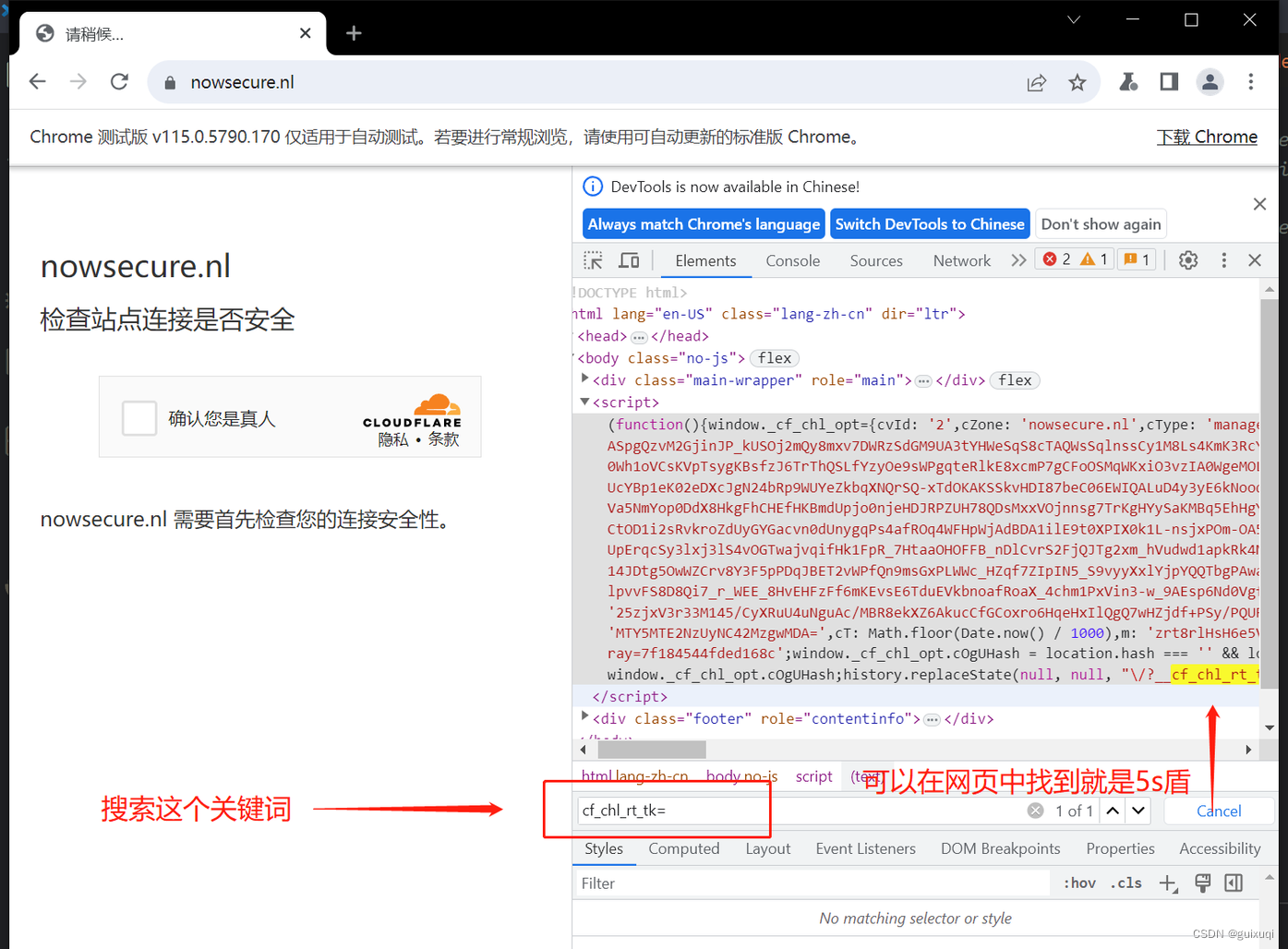Screen dimensions: 1288x949
Task: Open site info via the lock icon
Action: tap(170, 82)
